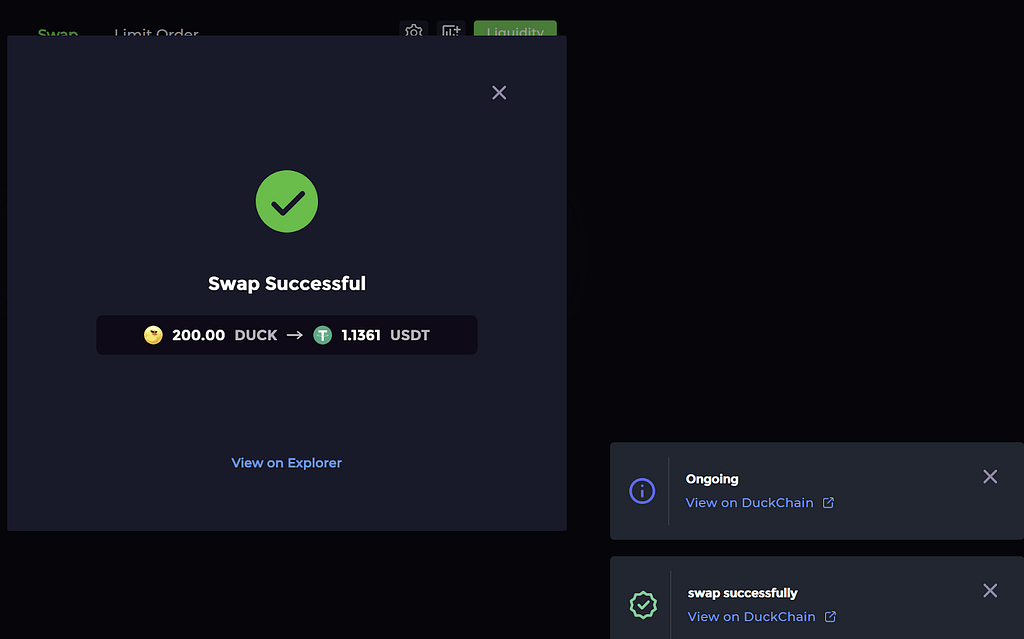This screenshot has width=1024, height=639.
Task: Click the verified badge icon in success toast
Action: point(643,605)
